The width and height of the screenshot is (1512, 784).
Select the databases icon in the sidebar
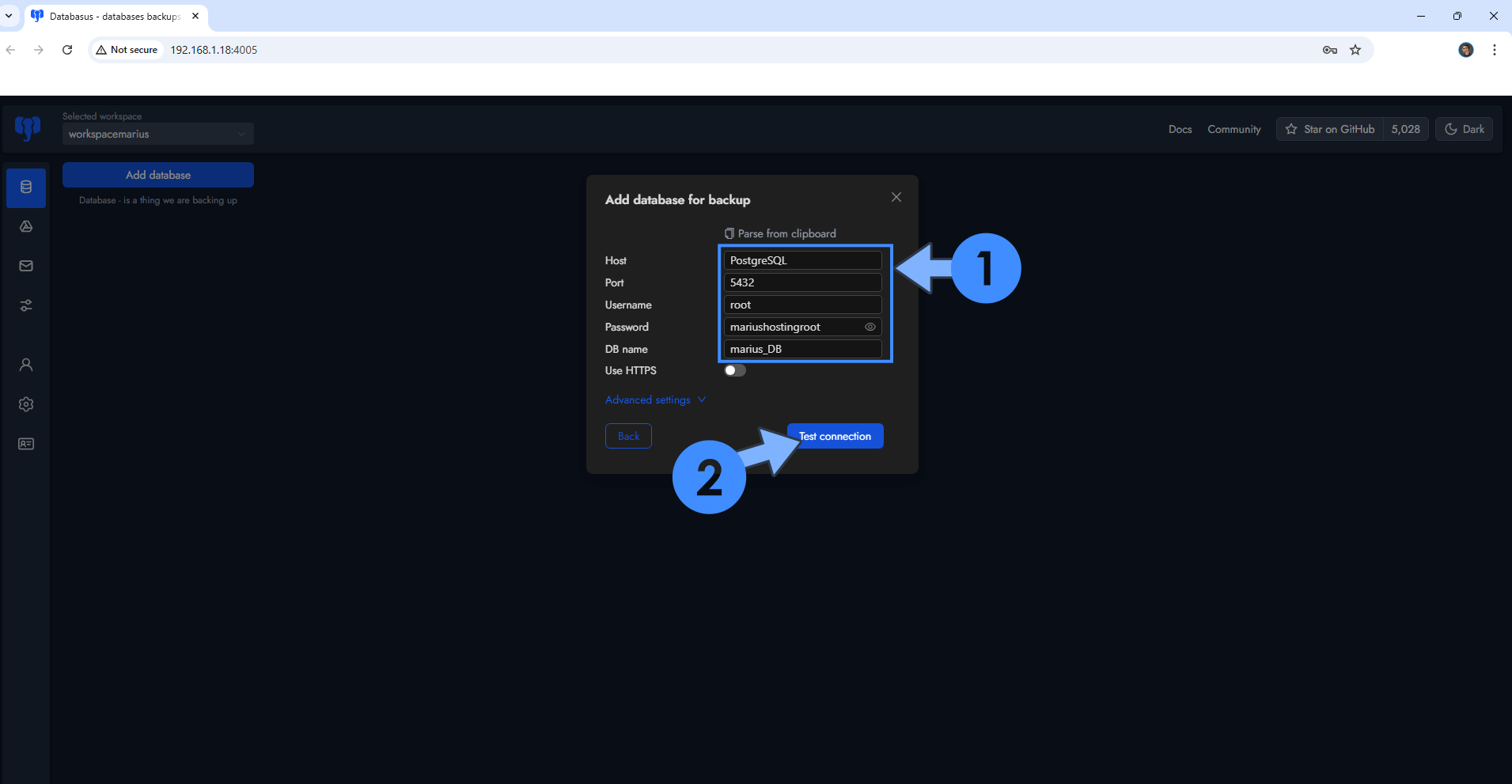coord(25,187)
